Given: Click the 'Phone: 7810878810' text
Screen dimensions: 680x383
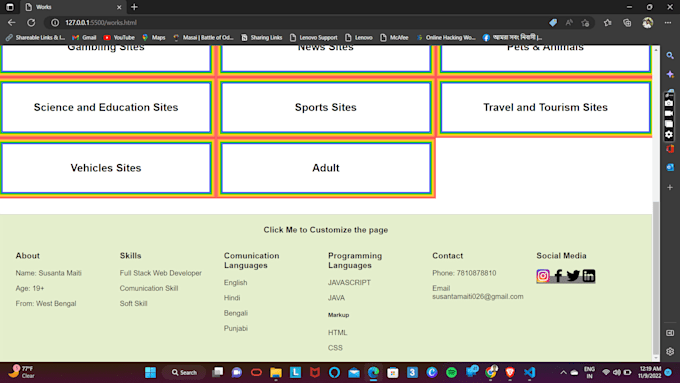Looking at the screenshot, I should click(464, 273).
